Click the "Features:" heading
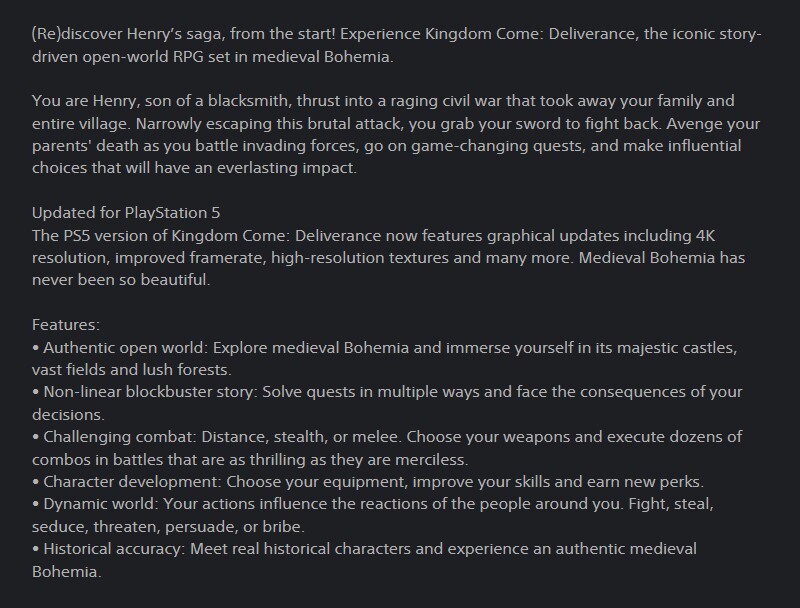The width and height of the screenshot is (800, 608). click(65, 325)
